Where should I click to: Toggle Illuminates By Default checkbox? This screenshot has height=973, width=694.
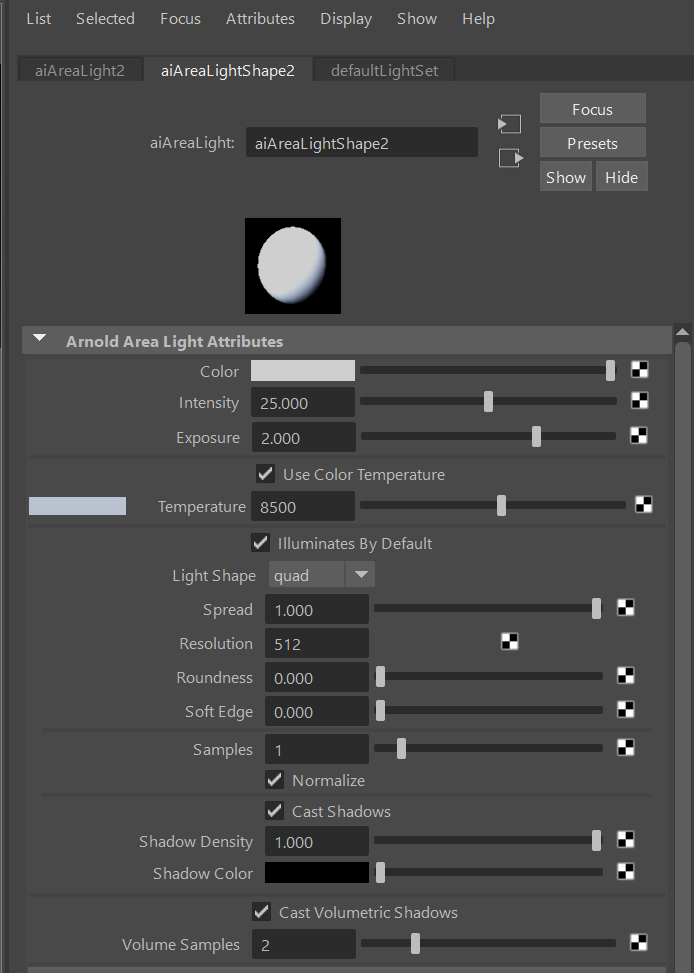click(x=260, y=543)
